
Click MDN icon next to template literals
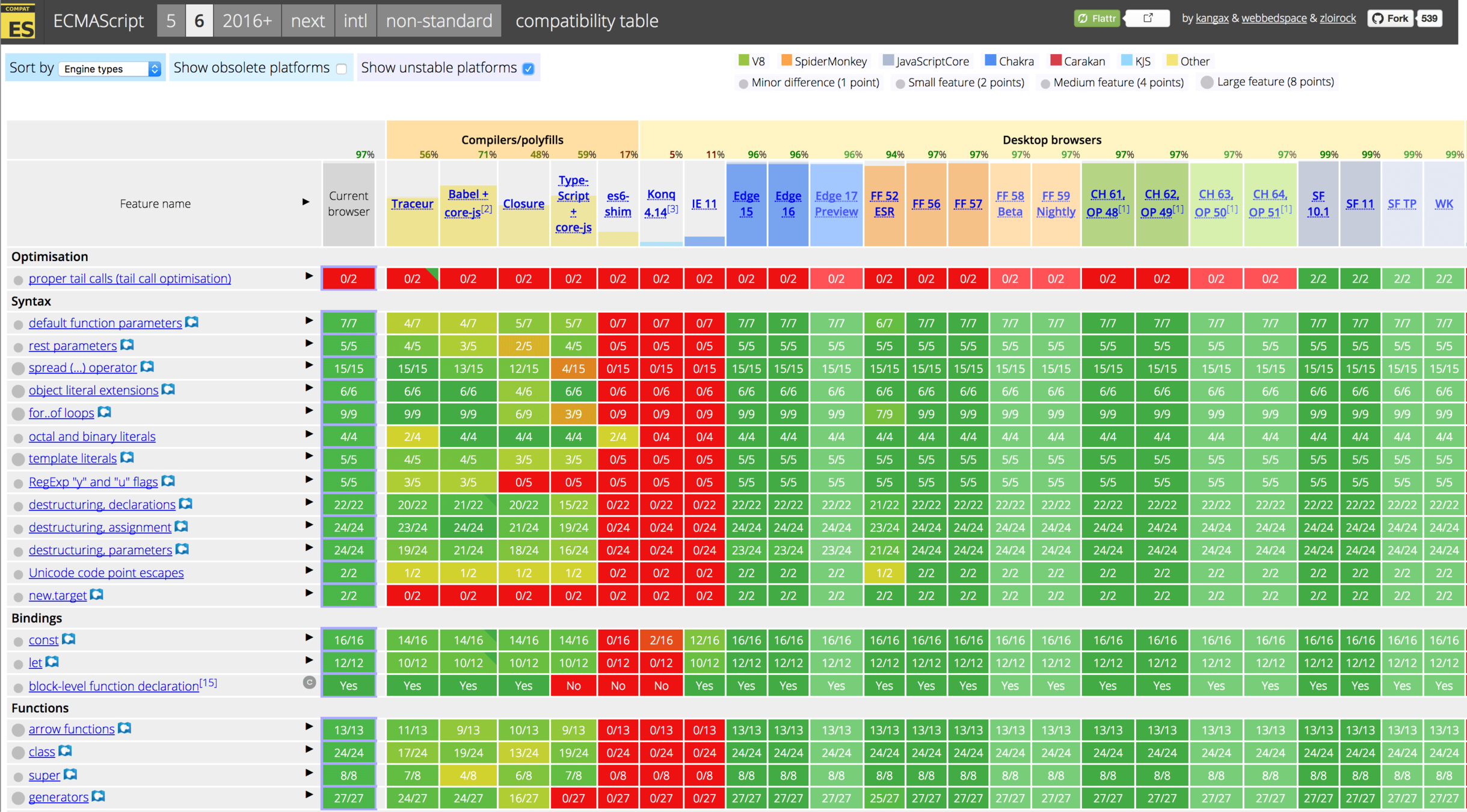pos(127,458)
